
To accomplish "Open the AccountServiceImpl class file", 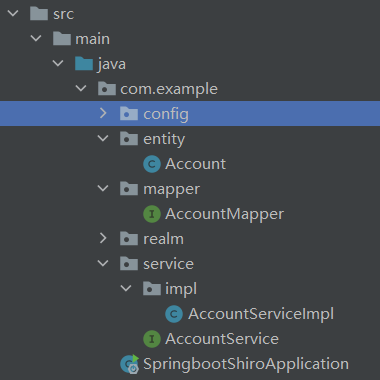I will 261,314.
